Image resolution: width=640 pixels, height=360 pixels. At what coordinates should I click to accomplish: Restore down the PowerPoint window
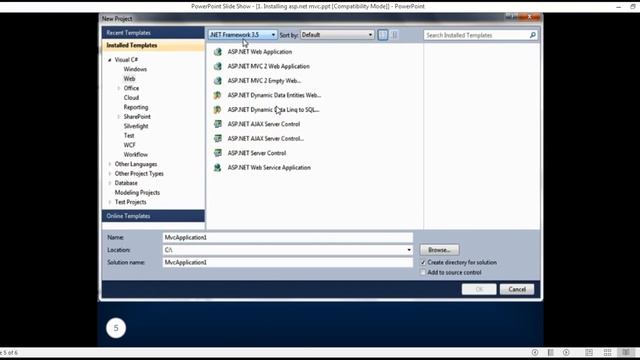coord(633,7)
